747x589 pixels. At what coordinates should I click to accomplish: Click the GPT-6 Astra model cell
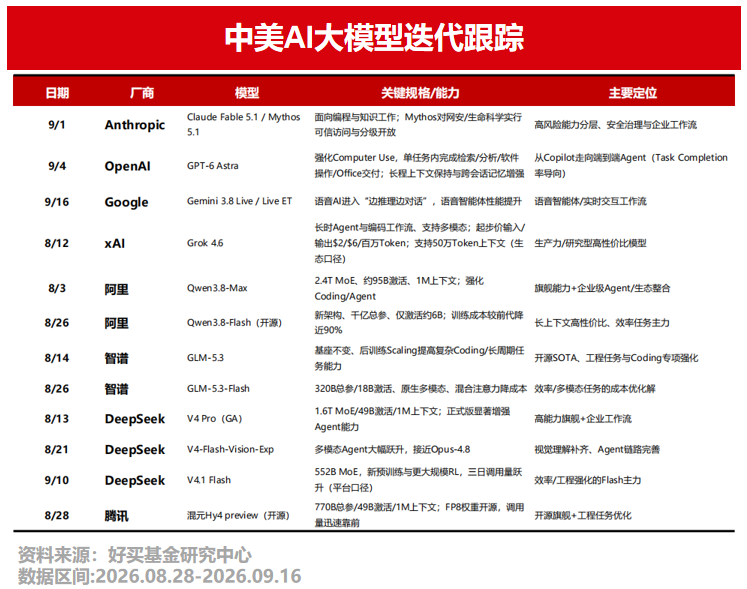pos(212,166)
